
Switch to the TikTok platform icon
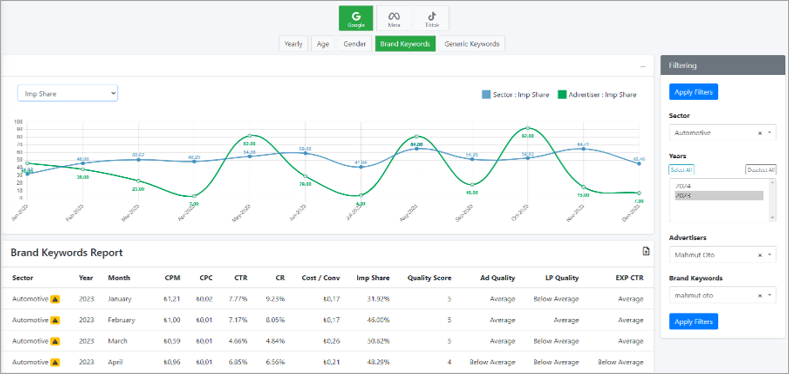431,18
